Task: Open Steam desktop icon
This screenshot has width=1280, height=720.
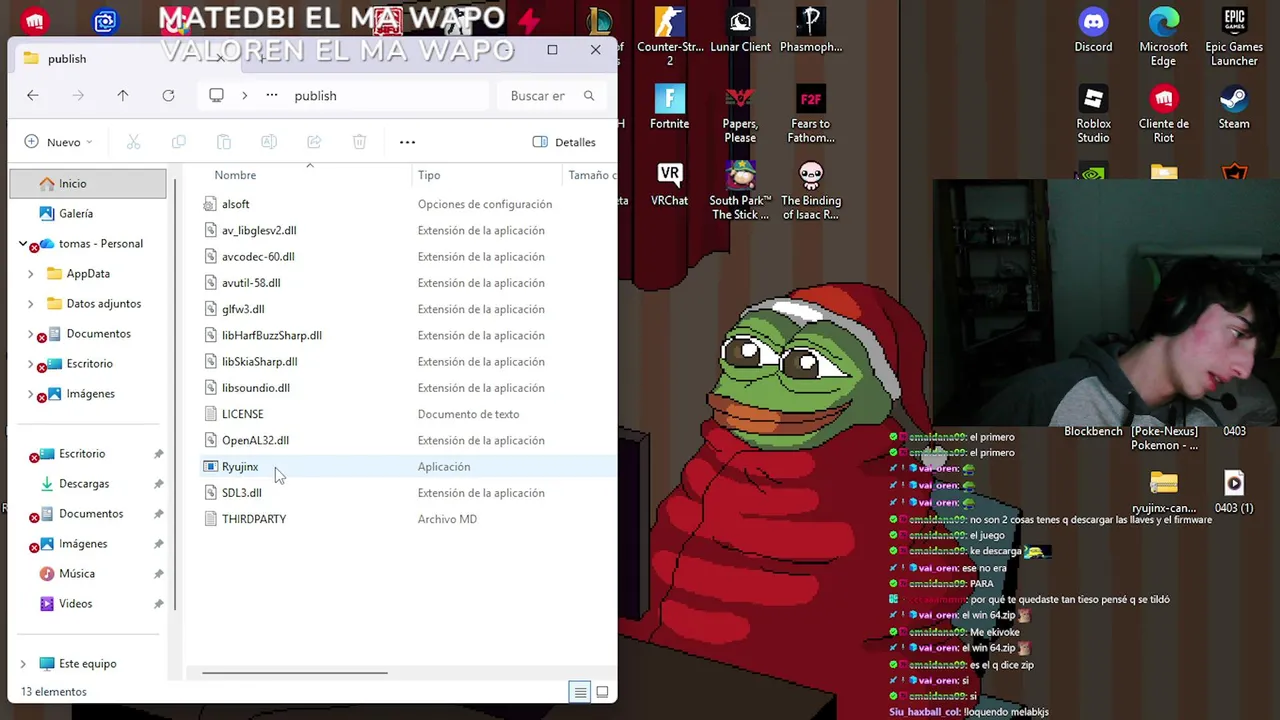Action: [1234, 107]
